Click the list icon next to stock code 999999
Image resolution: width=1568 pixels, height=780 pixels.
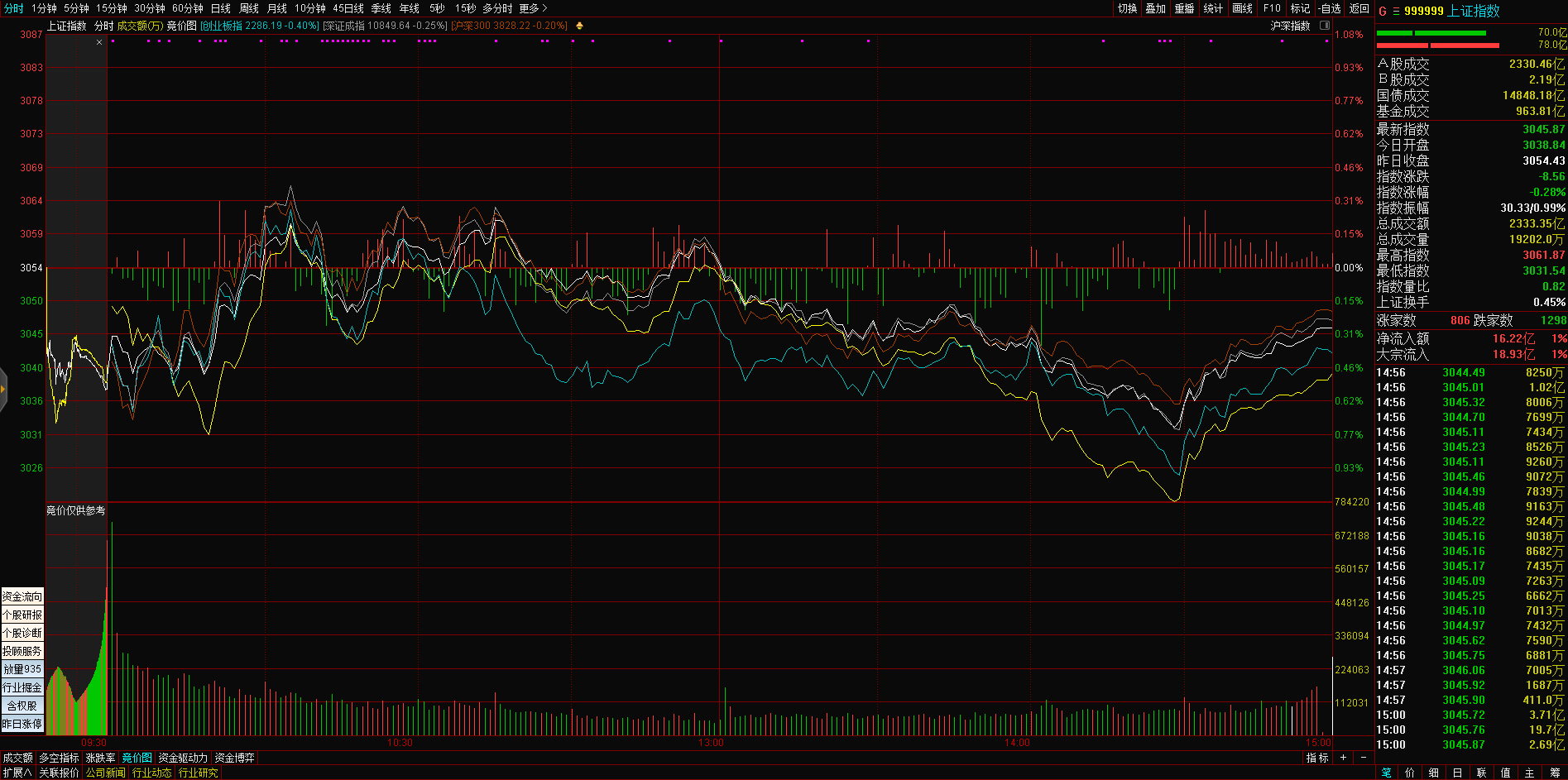[x=1396, y=12]
